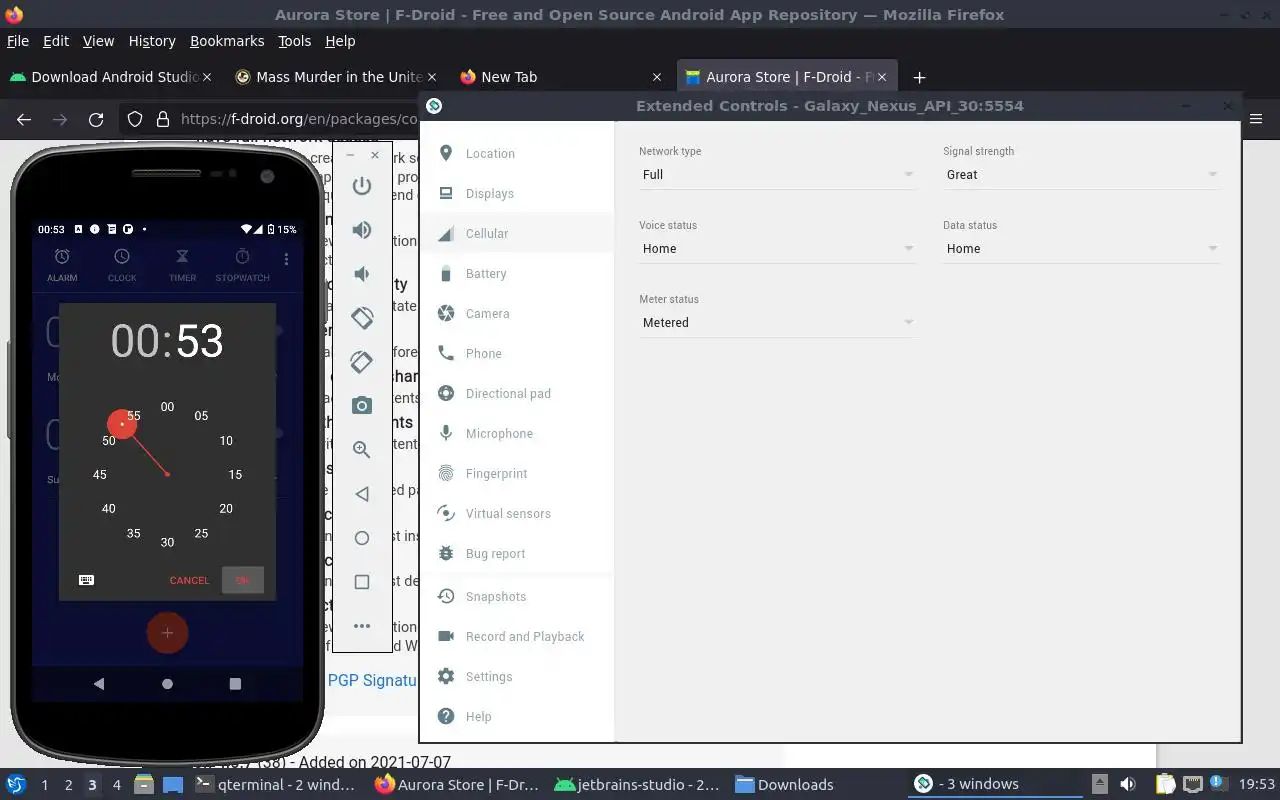
Task: Open the Bookmarks menu in Firefox
Action: coord(227,41)
